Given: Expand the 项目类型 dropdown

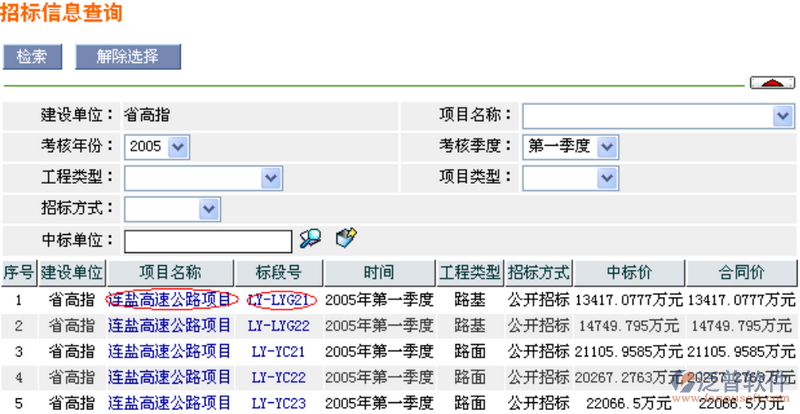Looking at the screenshot, I should [x=607, y=178].
